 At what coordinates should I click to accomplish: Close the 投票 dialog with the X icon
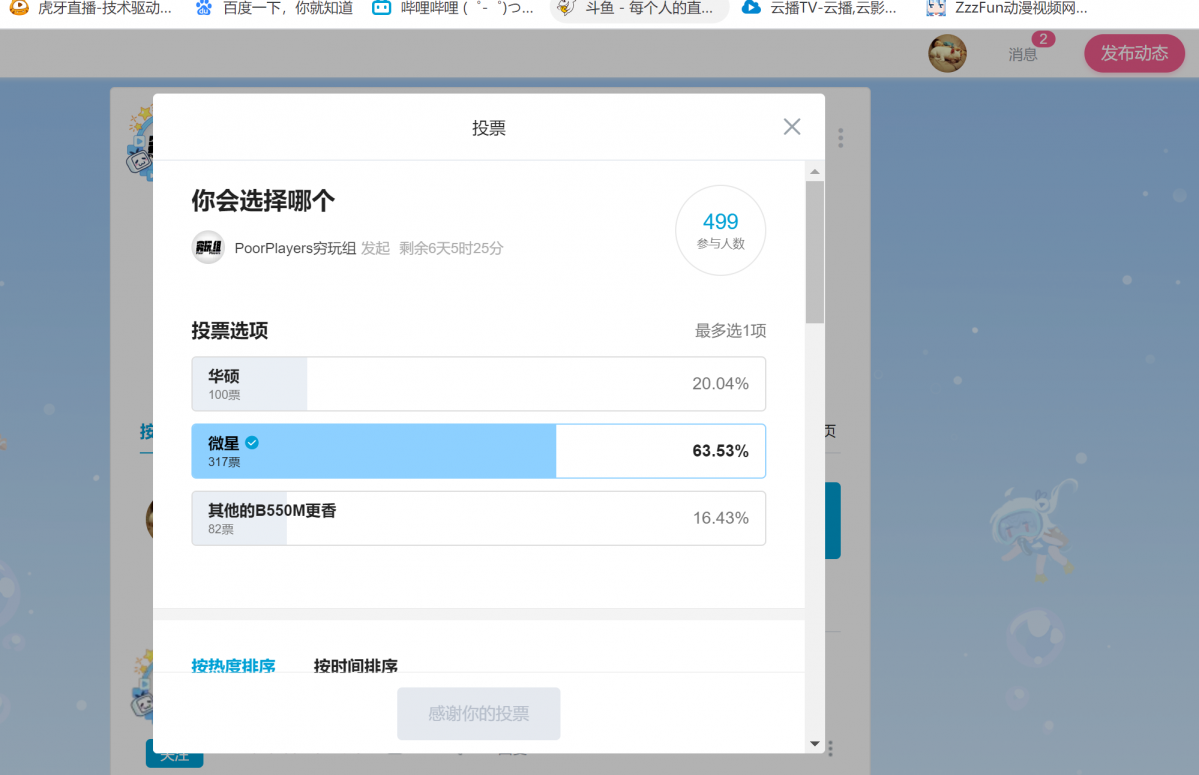point(792,127)
